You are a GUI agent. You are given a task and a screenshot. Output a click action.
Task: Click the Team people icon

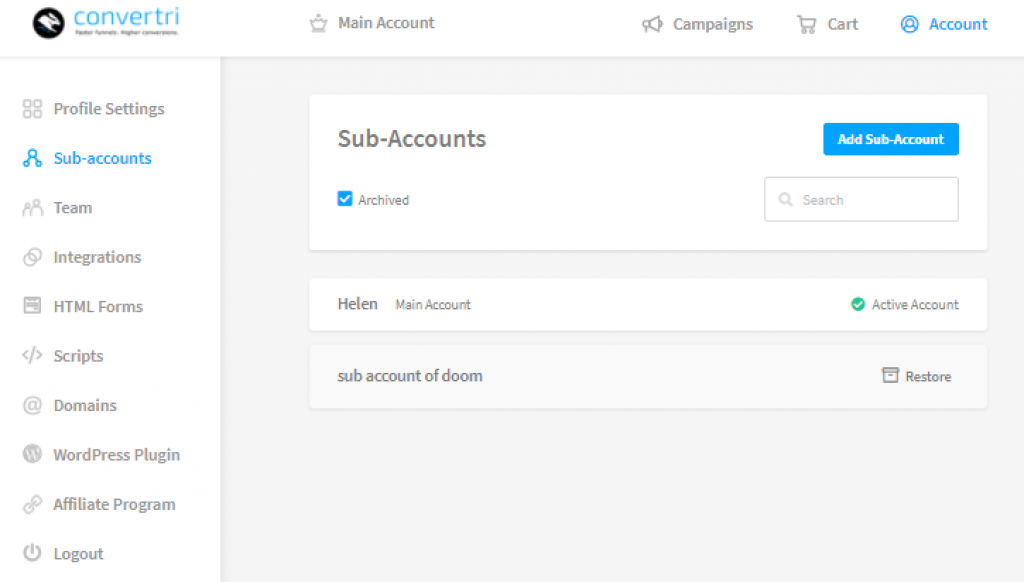pyautogui.click(x=33, y=208)
